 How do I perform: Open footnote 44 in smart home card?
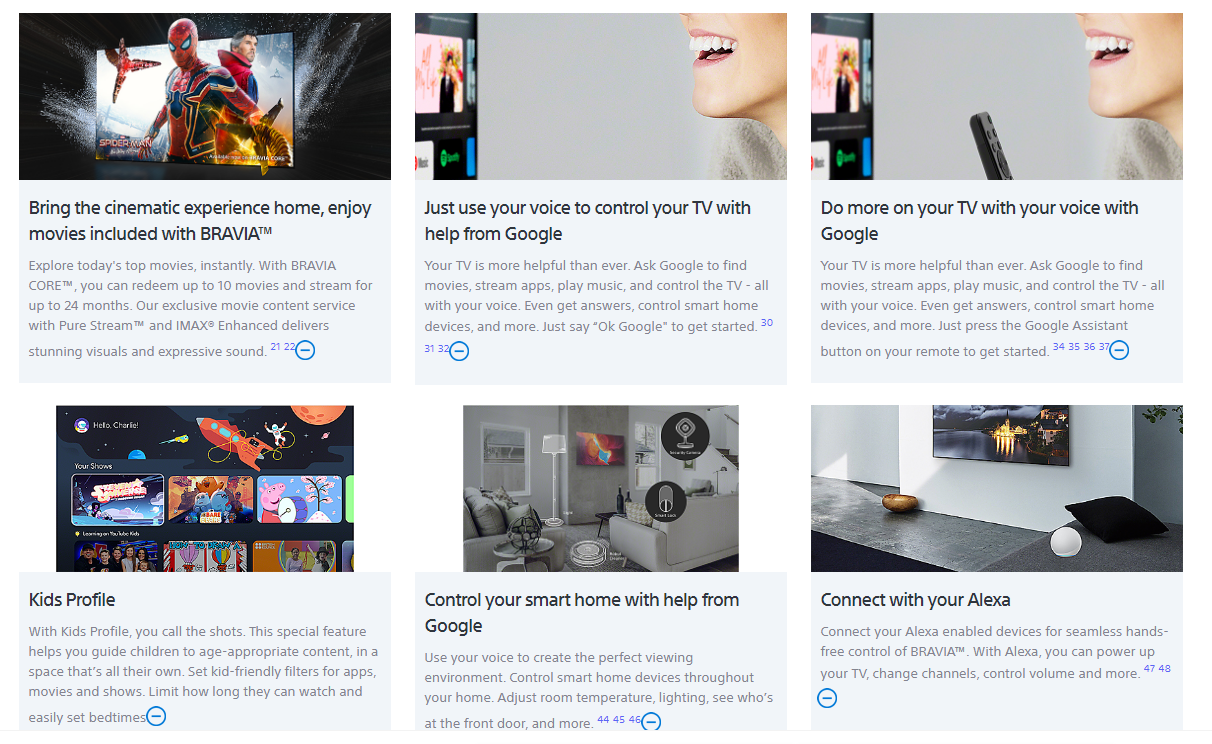pyautogui.click(x=603, y=719)
